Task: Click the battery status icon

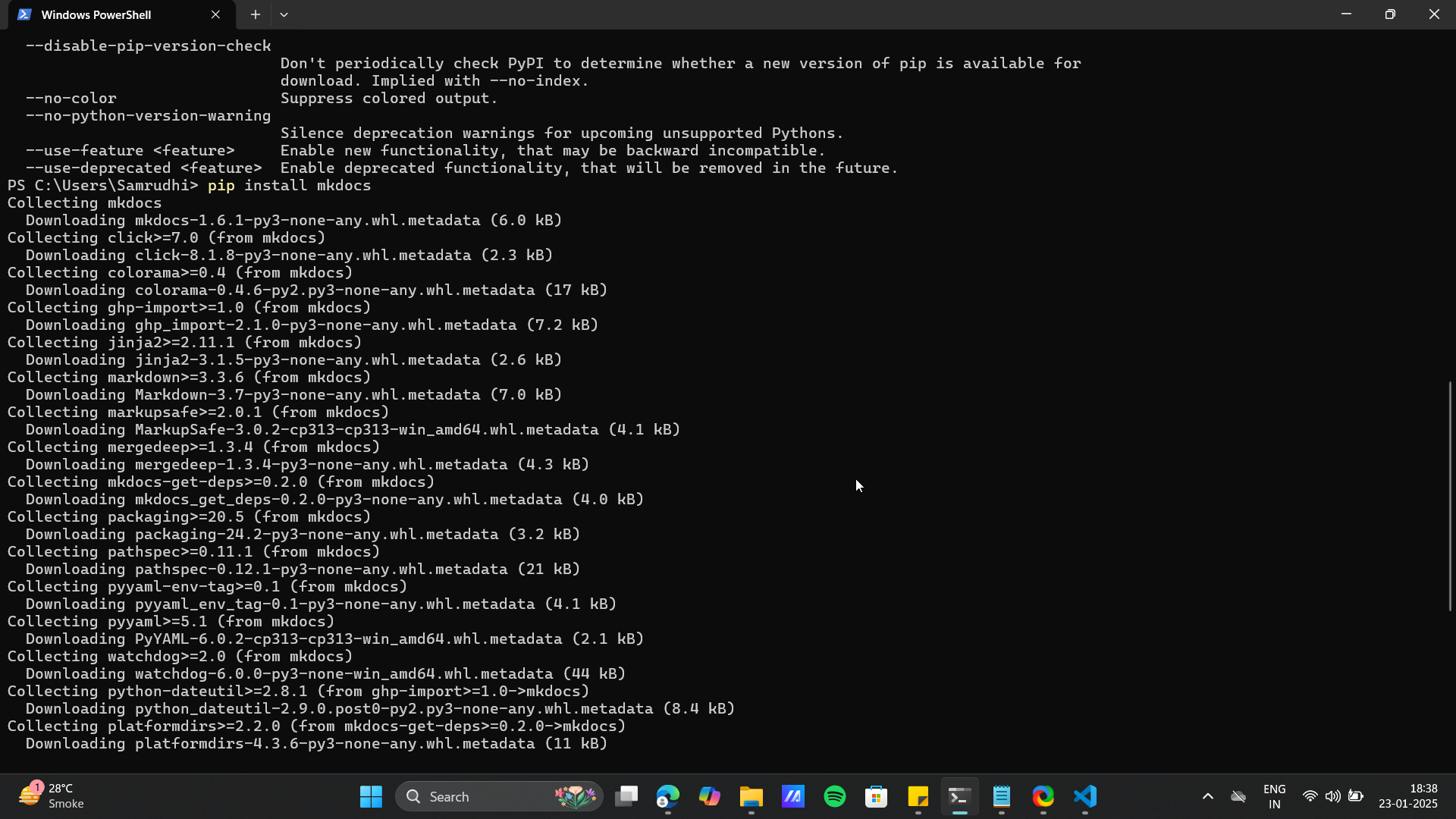Action: (1357, 796)
